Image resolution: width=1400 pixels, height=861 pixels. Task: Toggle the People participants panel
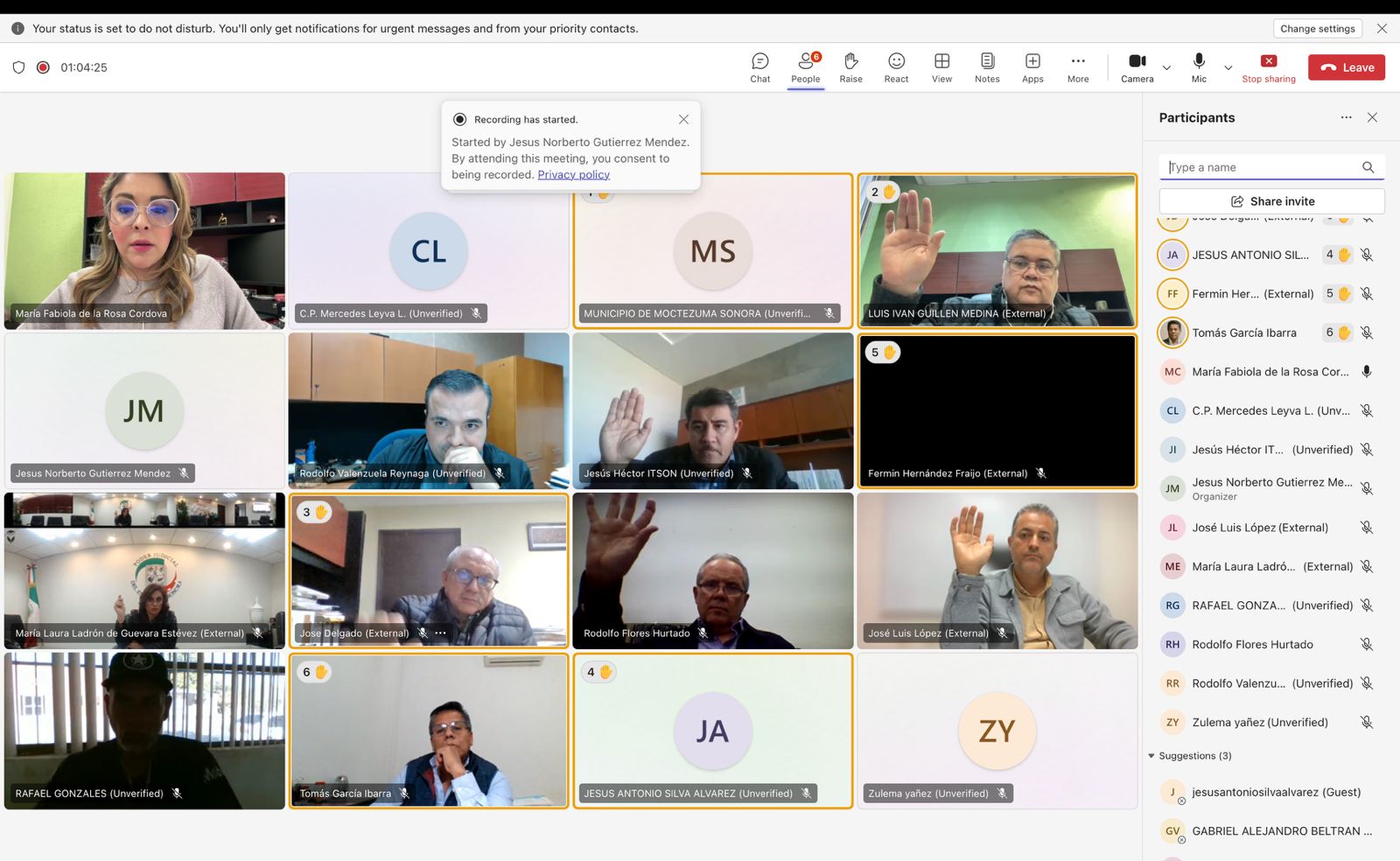coord(806,67)
